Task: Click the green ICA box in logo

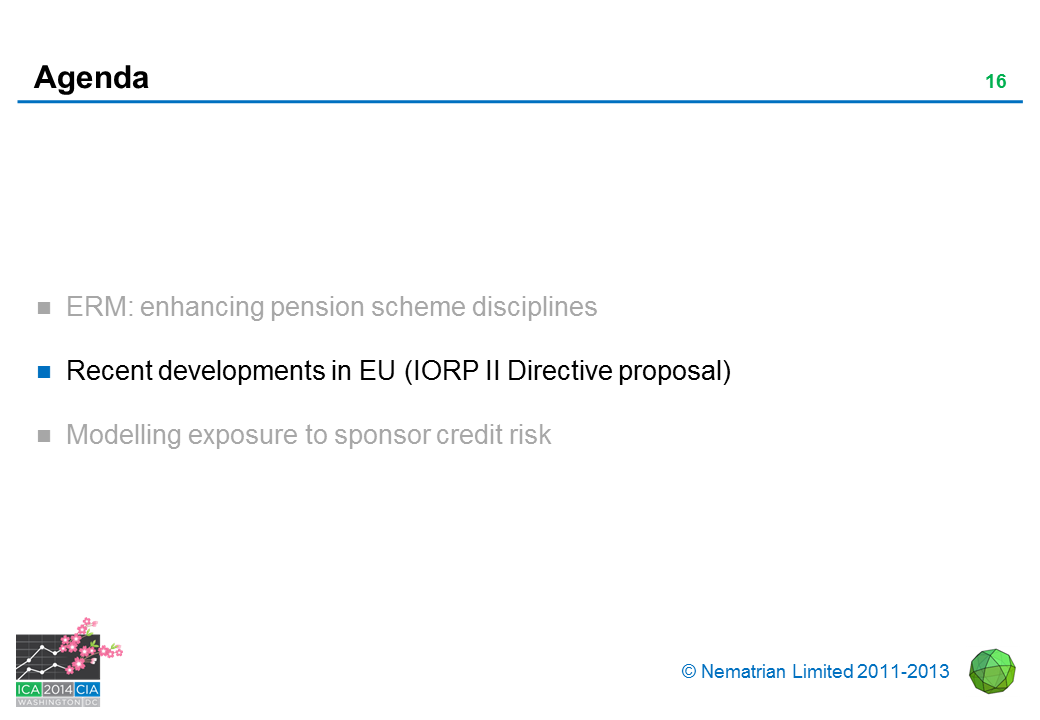Action: point(28,689)
